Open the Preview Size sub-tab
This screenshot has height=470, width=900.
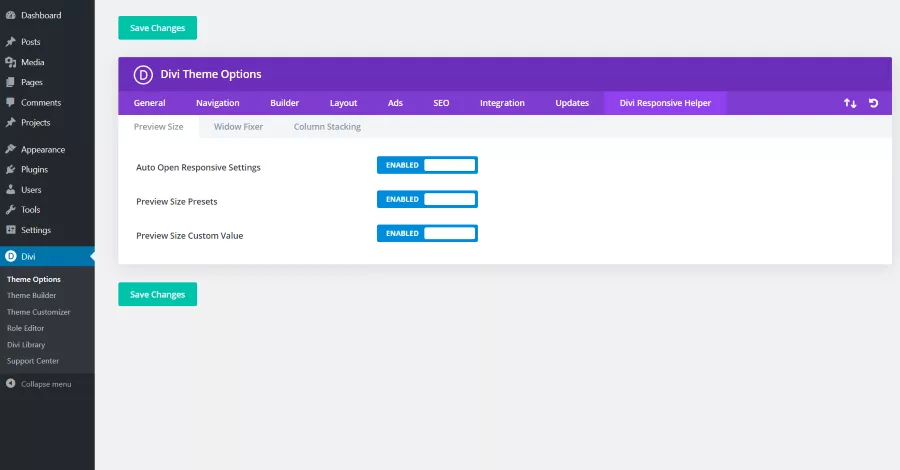click(158, 127)
